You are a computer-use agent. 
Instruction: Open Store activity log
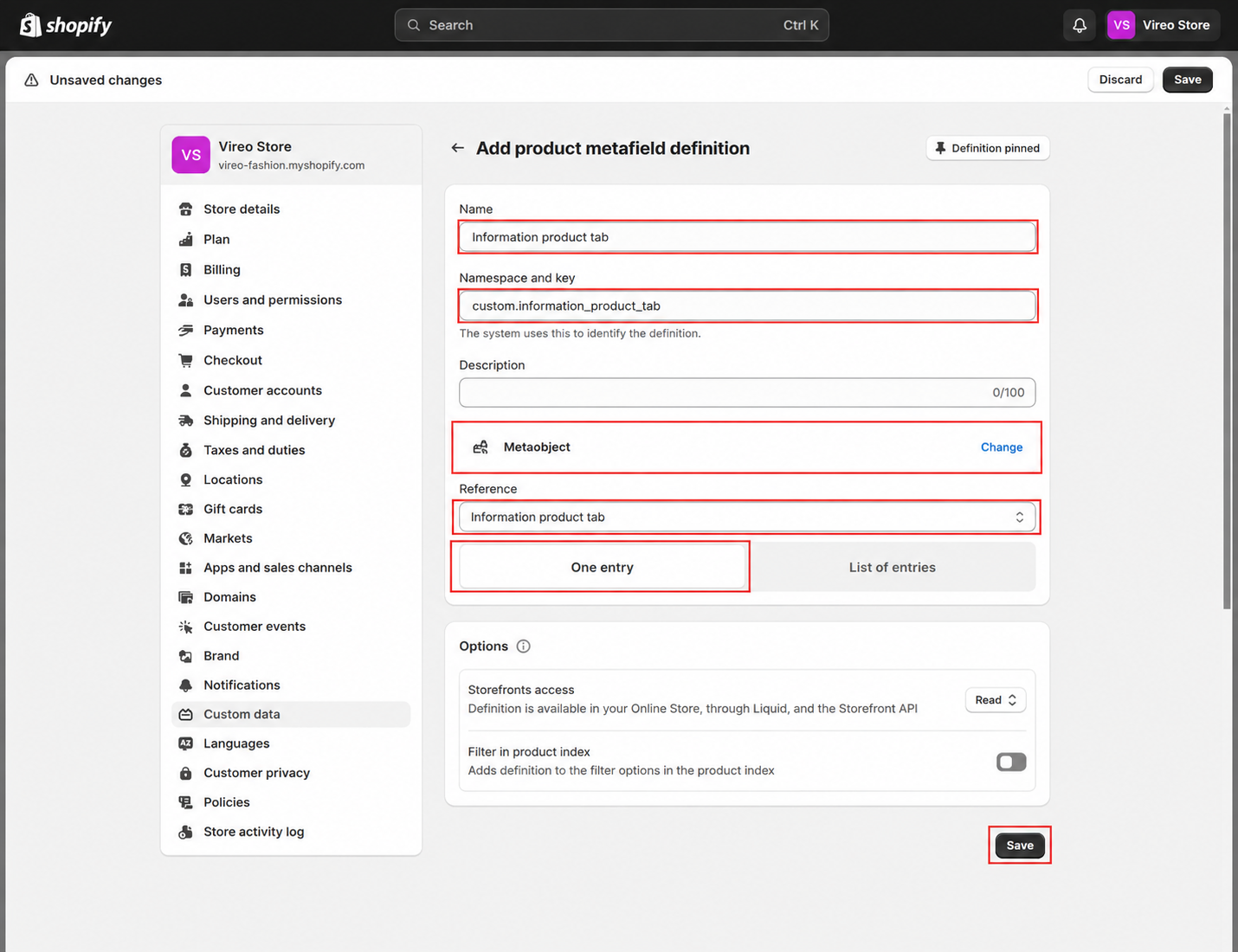291,833
